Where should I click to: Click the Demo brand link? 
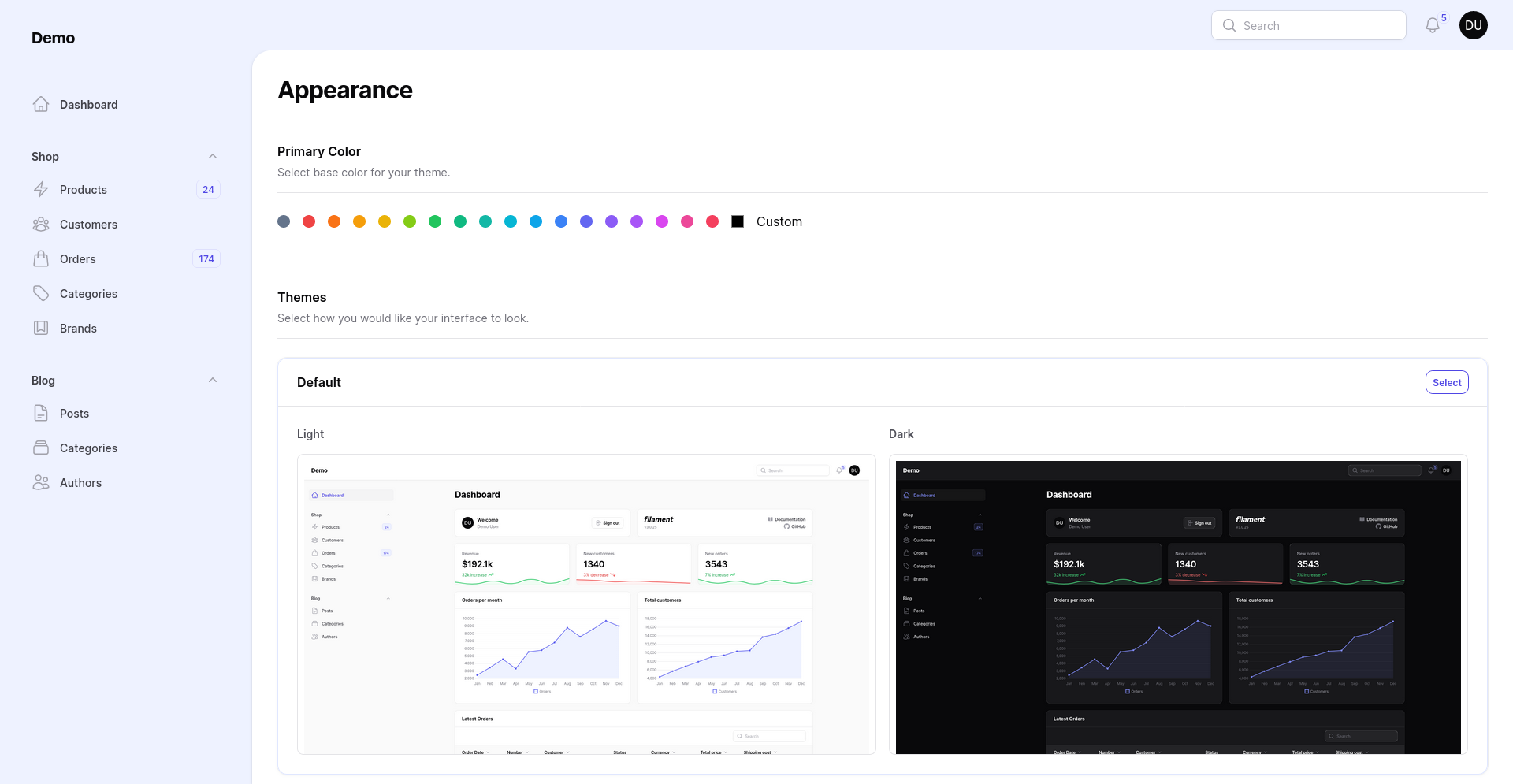tap(53, 38)
